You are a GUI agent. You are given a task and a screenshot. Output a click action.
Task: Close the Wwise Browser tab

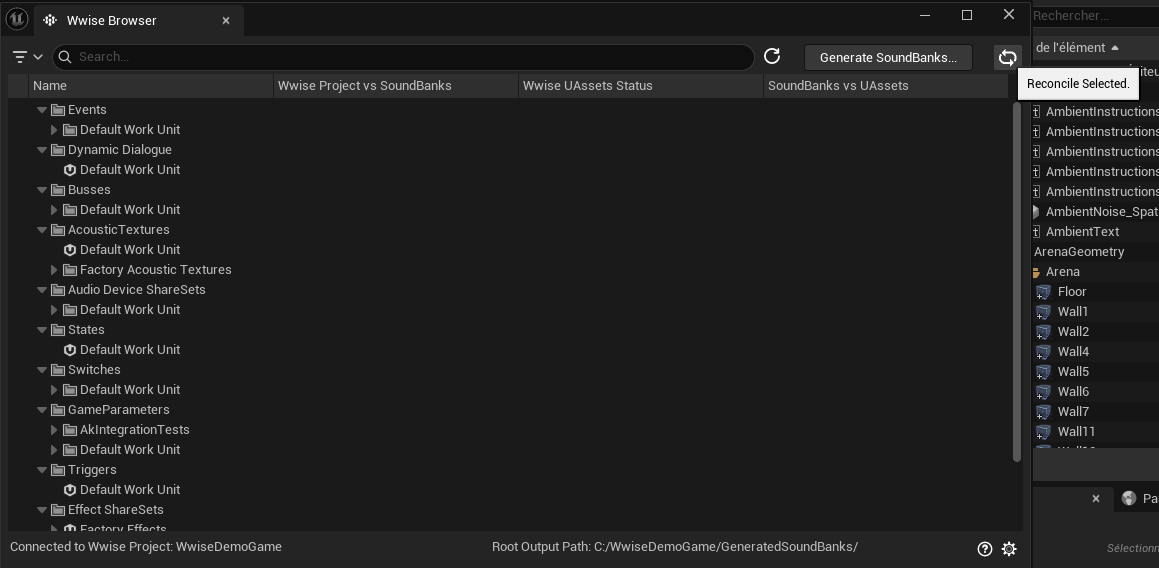226,20
